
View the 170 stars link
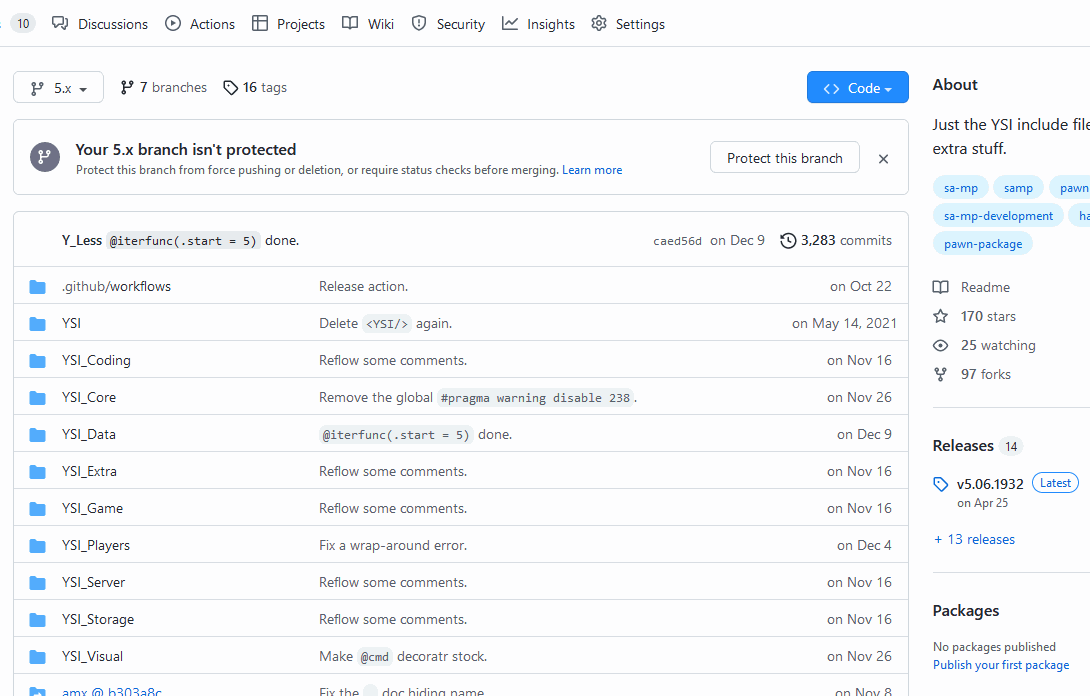(x=988, y=316)
